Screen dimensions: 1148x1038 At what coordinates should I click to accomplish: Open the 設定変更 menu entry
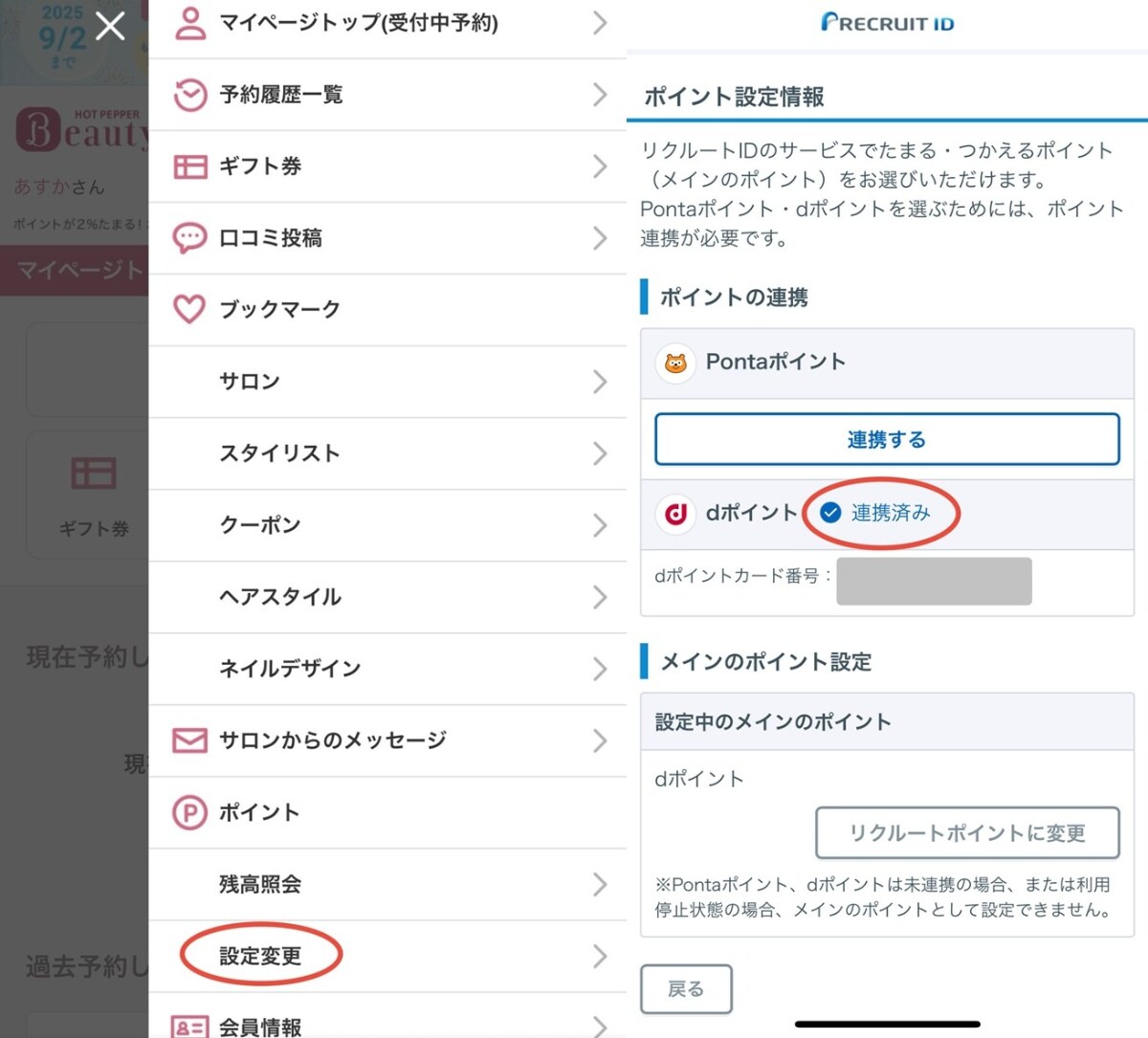[x=261, y=954]
